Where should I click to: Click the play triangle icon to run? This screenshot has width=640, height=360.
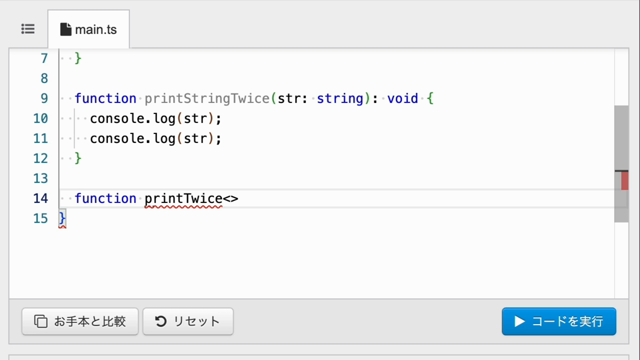519,321
